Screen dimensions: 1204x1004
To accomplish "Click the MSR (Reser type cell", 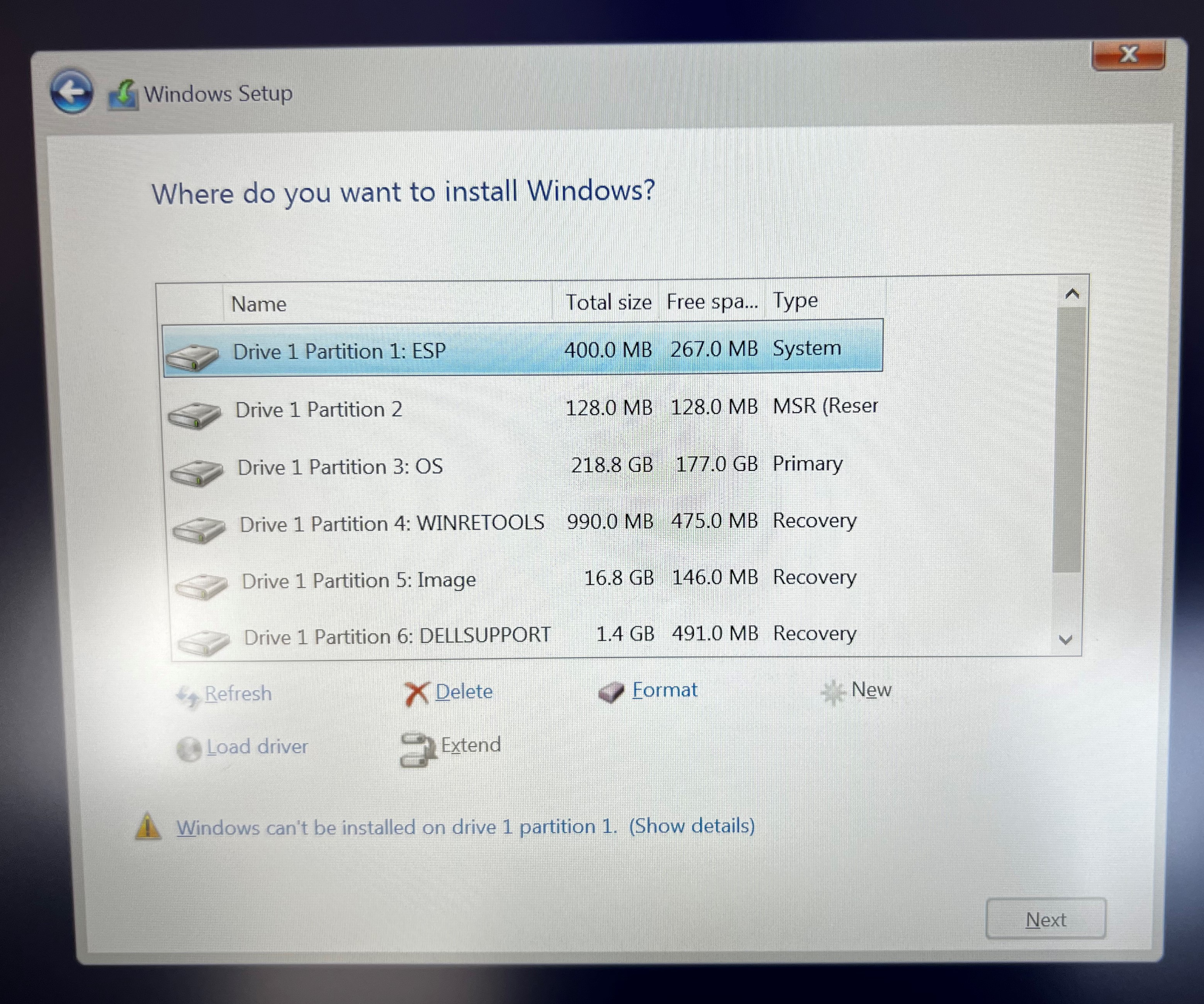I will (x=825, y=406).
